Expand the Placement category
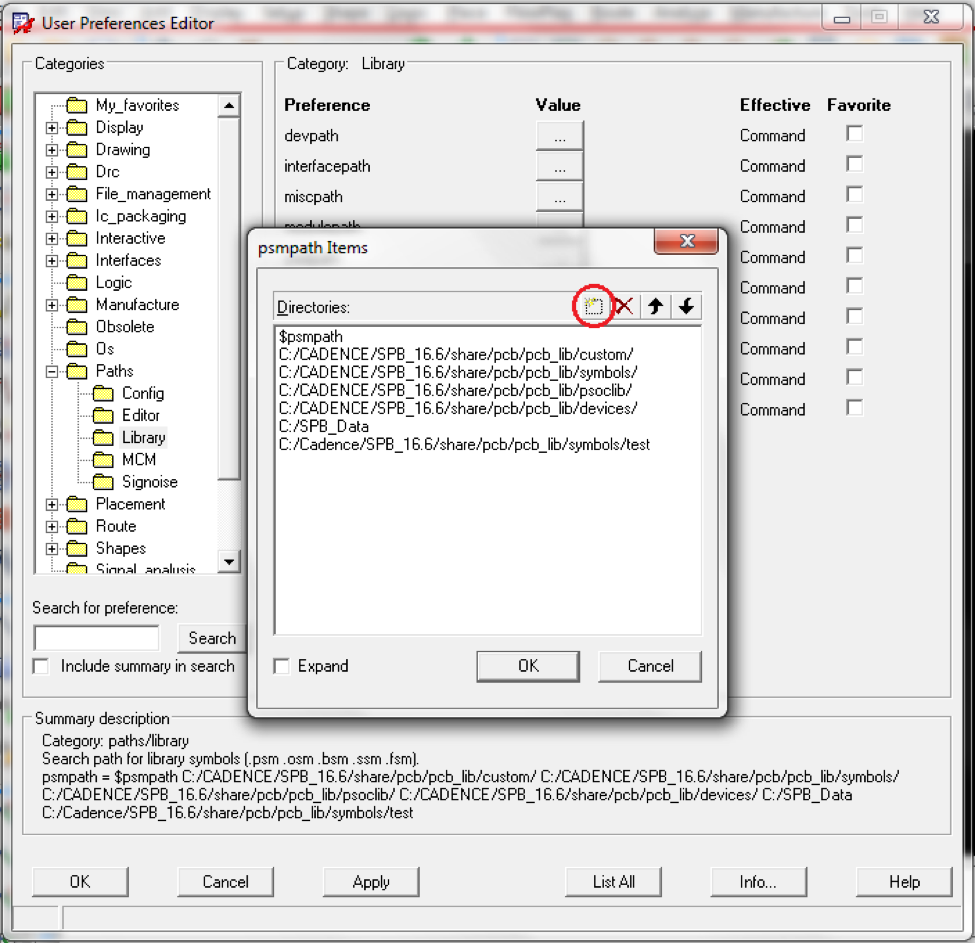 [51, 504]
